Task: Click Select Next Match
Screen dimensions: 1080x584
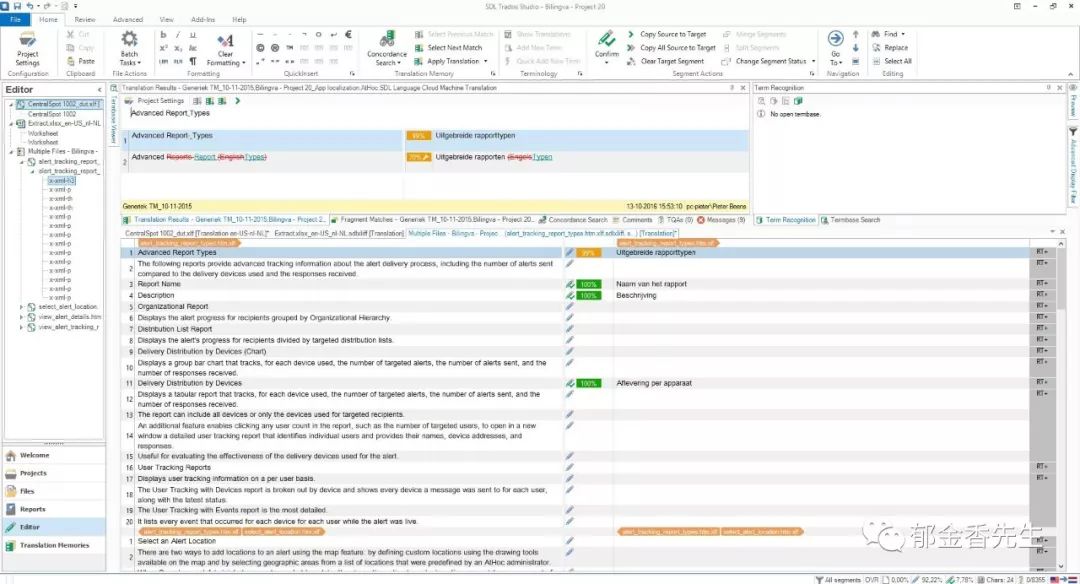Action: coord(448,48)
